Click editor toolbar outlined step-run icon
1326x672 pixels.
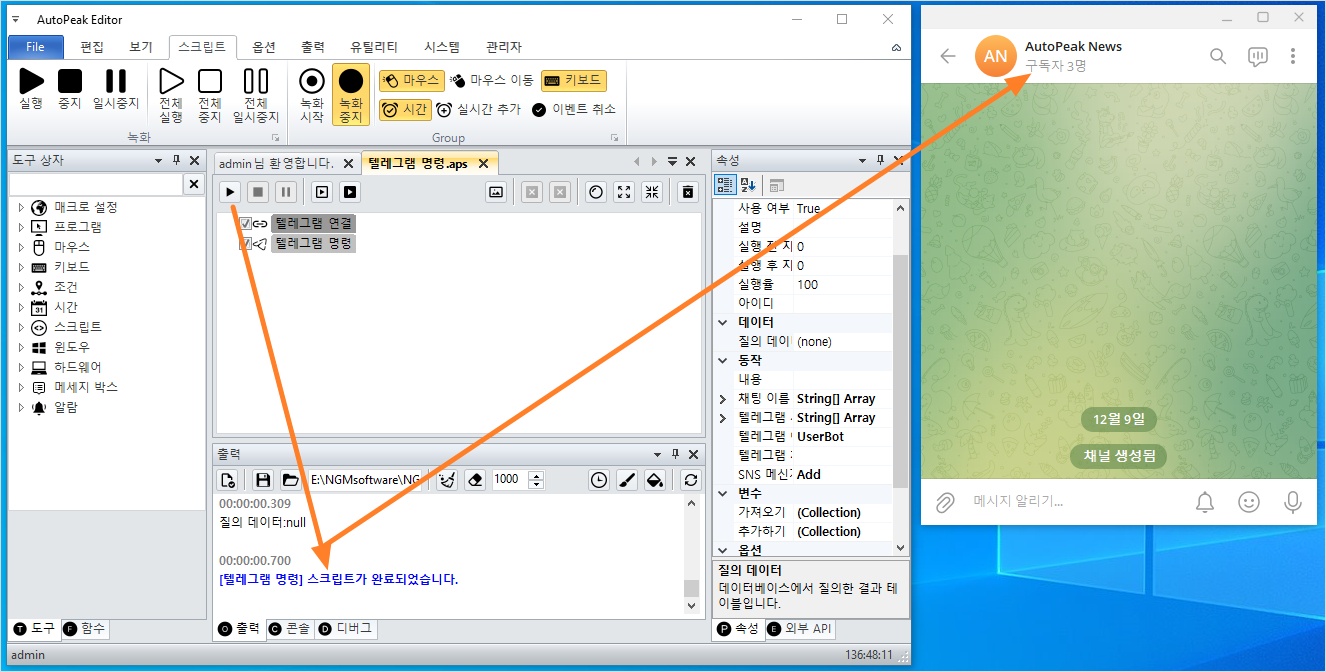coord(322,192)
